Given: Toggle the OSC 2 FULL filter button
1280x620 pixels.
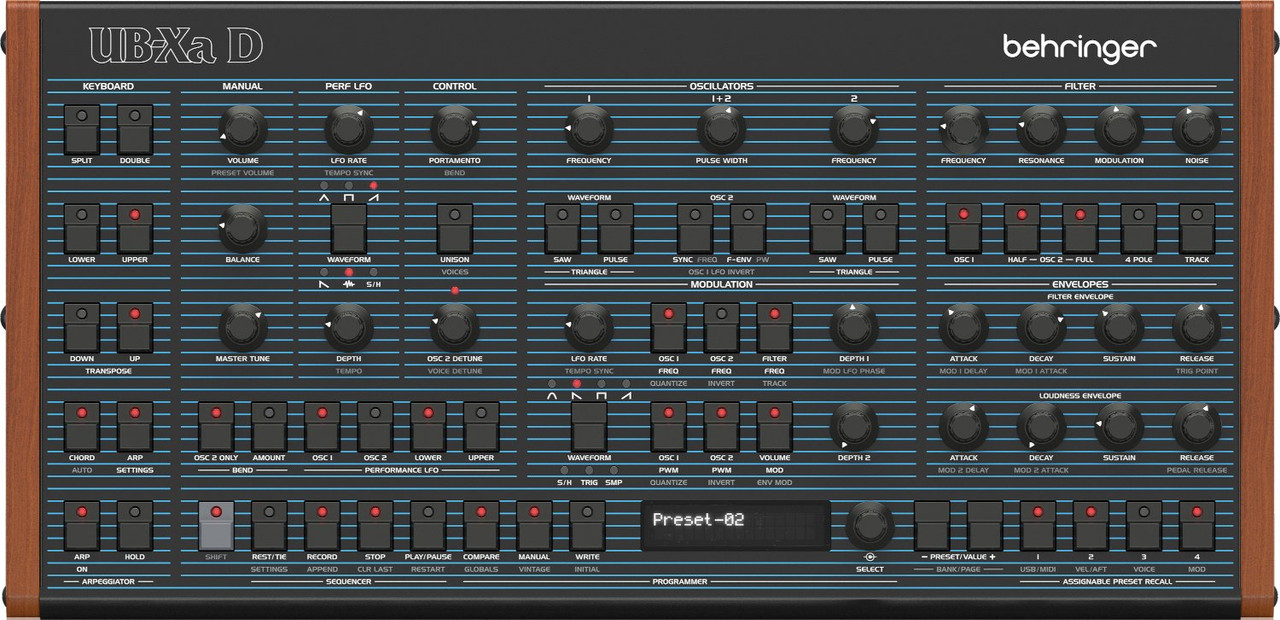Looking at the screenshot, I should click(x=1080, y=228).
